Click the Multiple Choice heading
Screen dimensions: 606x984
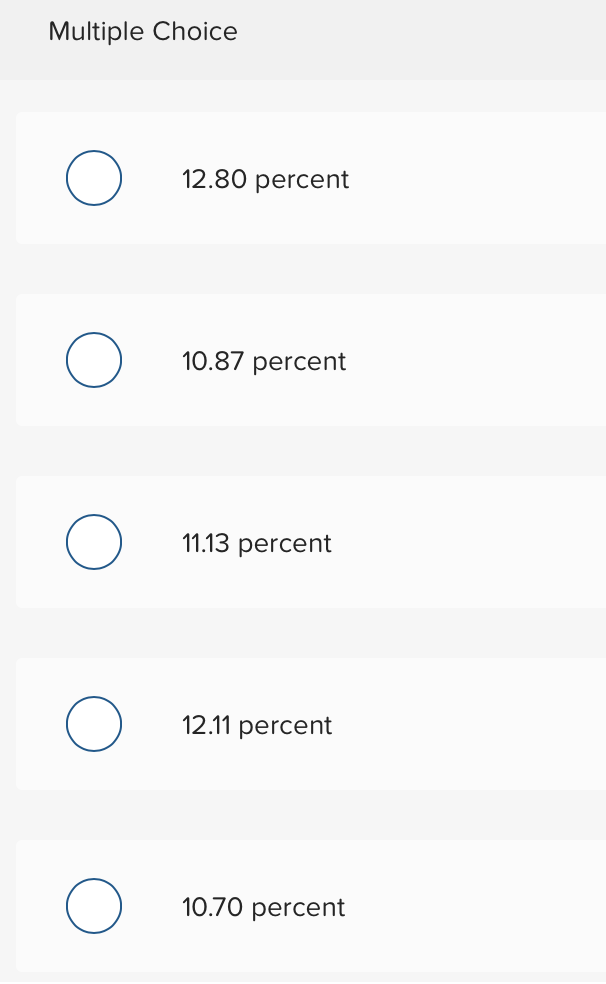(143, 32)
